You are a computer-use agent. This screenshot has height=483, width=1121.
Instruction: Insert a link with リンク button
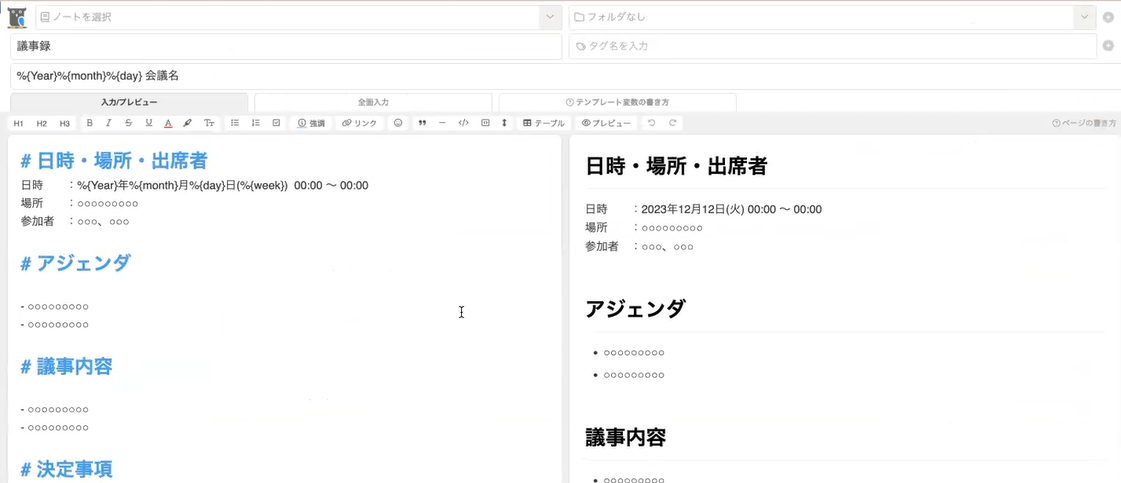(360, 123)
